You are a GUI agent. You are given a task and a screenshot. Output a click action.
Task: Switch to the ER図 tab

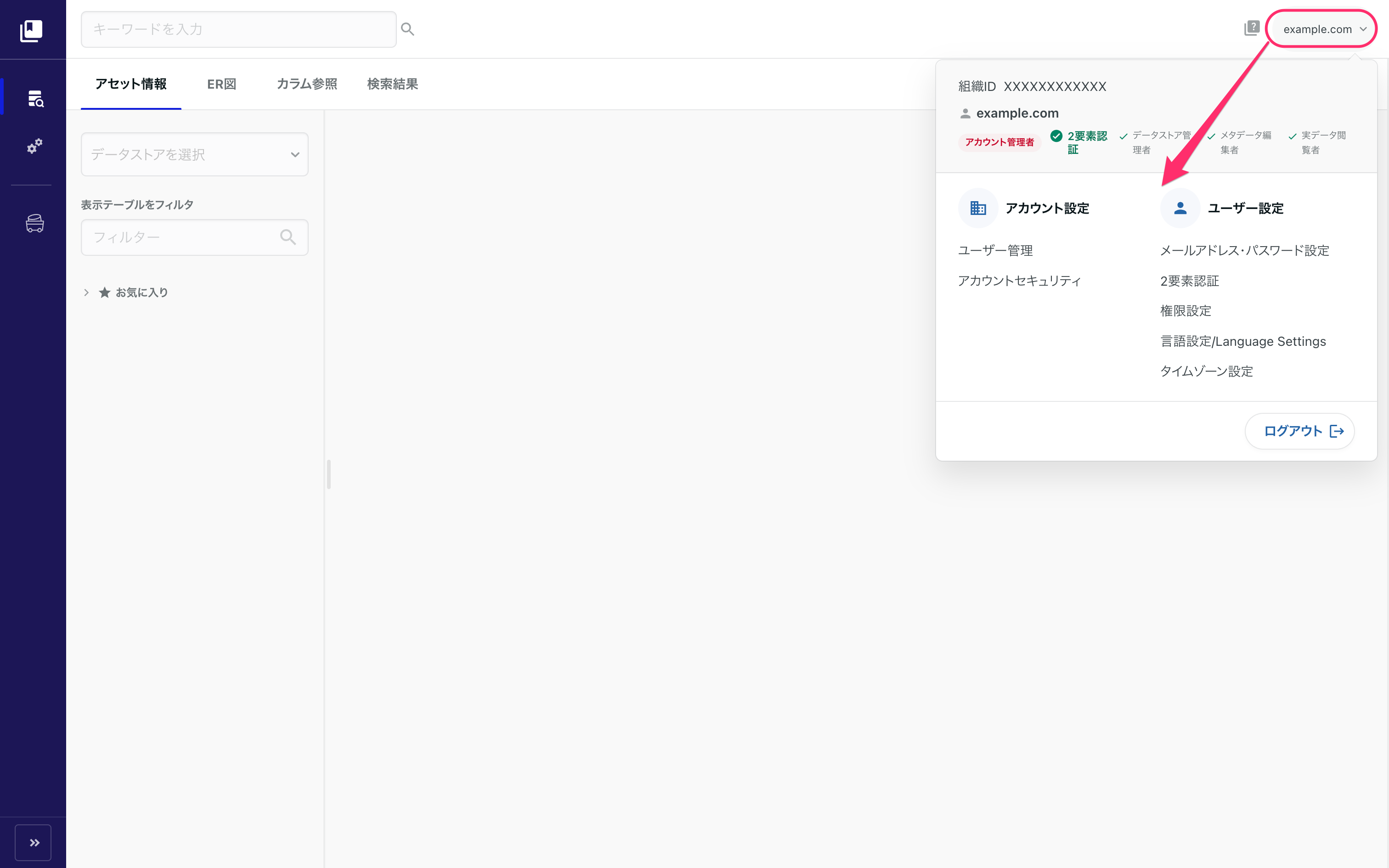tap(221, 85)
